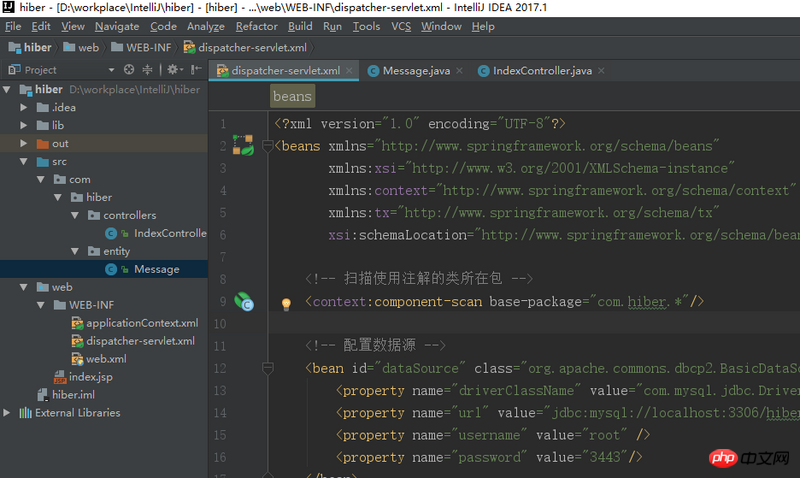The image size is (800, 478).
Task: Open the Tools menu
Action: pos(366,27)
